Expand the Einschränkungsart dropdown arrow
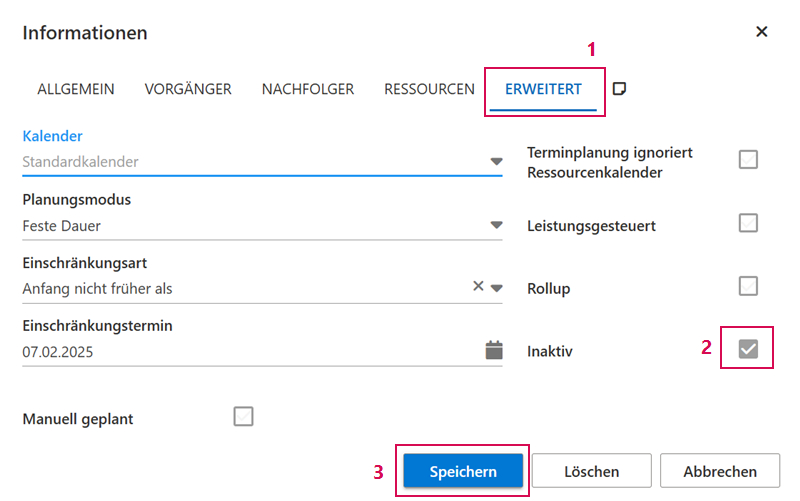 point(496,289)
